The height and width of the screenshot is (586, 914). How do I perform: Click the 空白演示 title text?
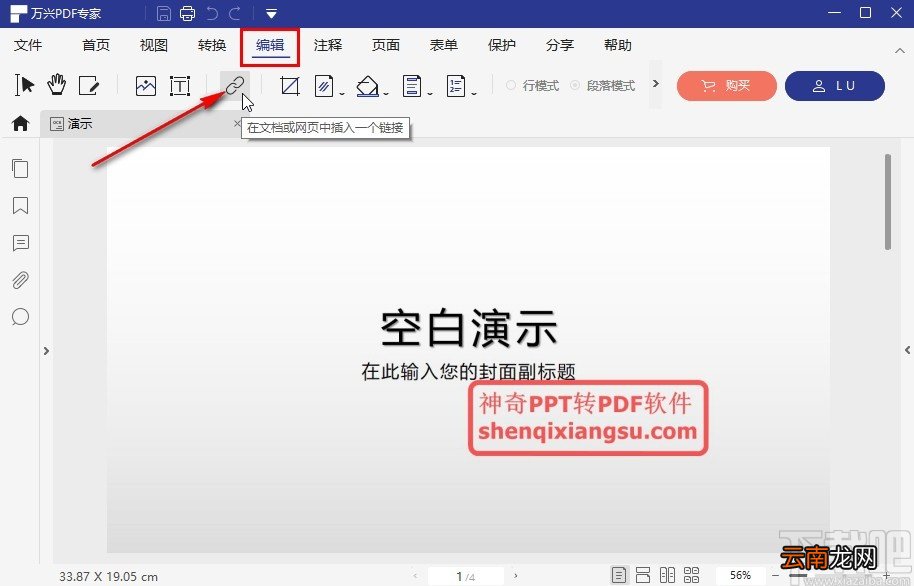point(469,328)
